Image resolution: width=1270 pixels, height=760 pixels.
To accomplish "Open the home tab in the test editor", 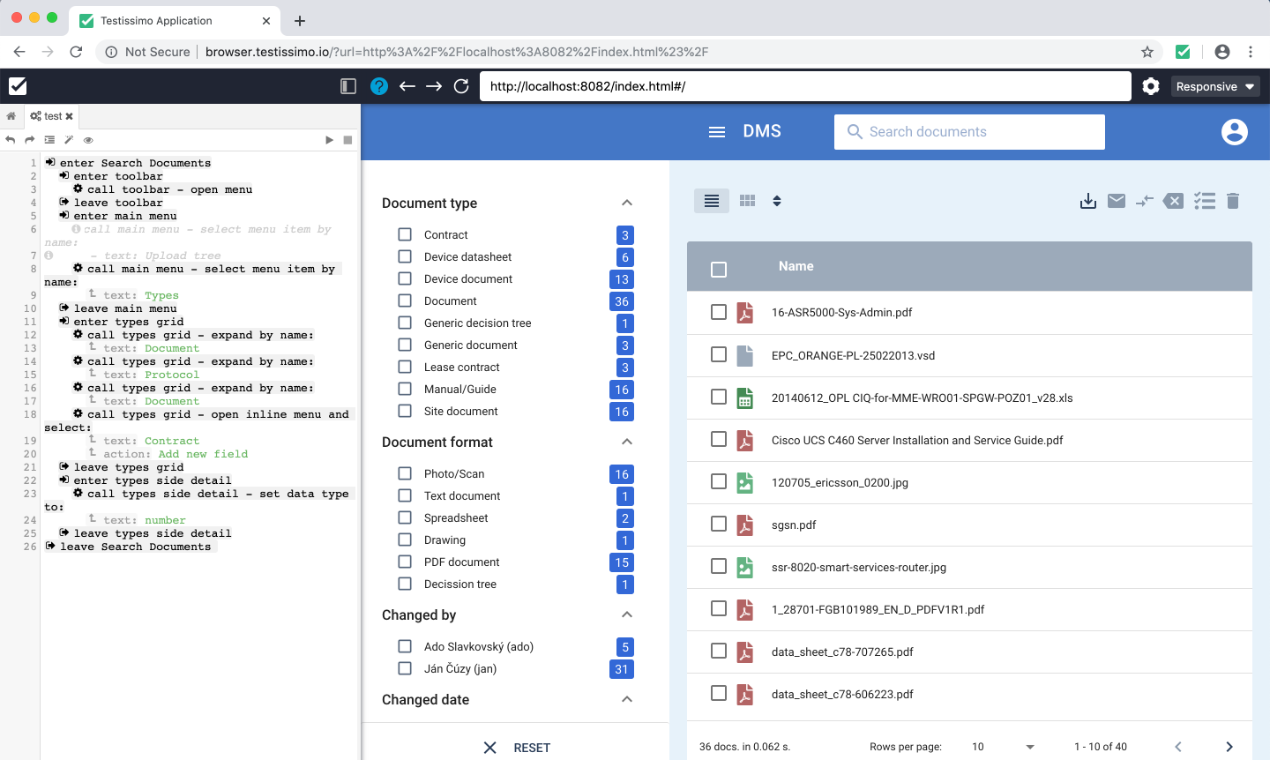I will pos(11,116).
